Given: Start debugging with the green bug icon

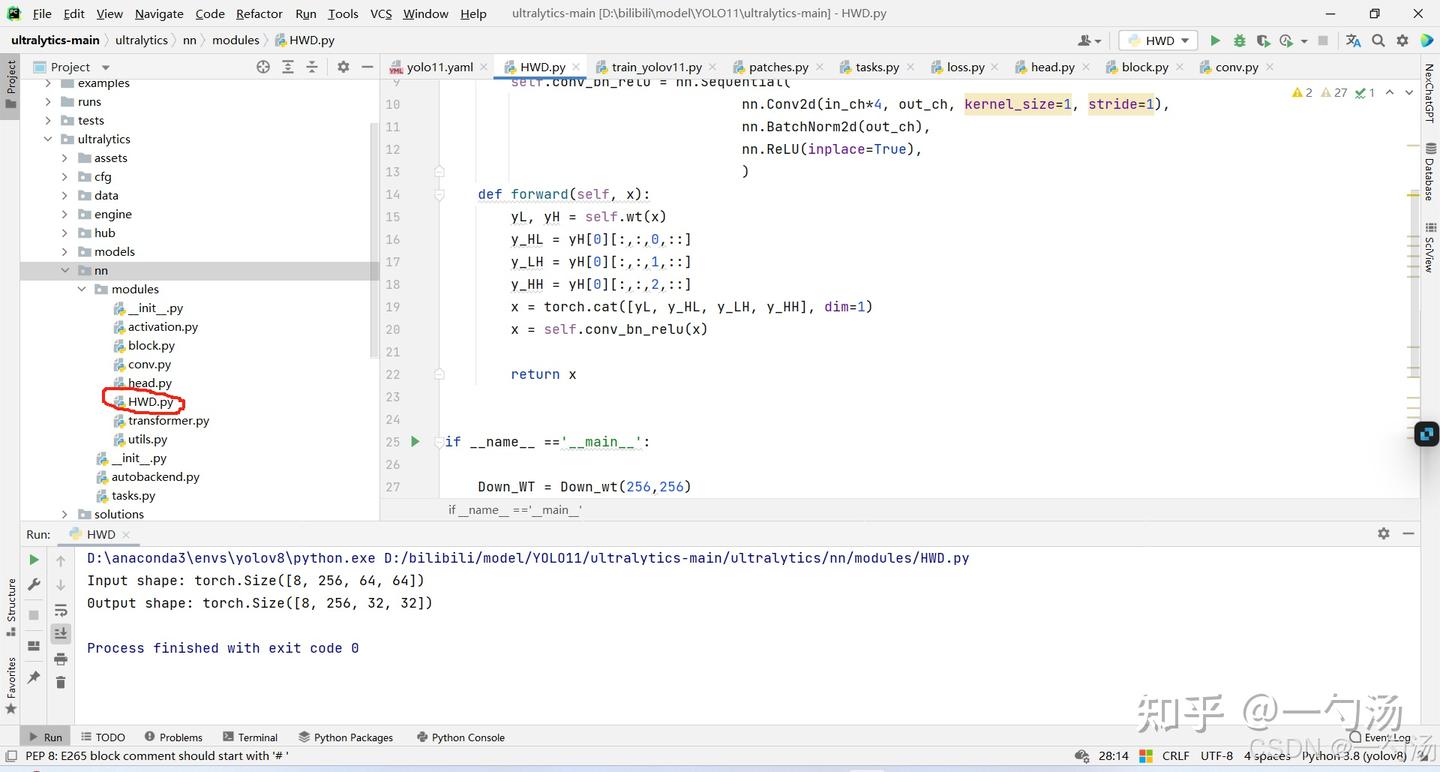Looking at the screenshot, I should coord(1239,40).
